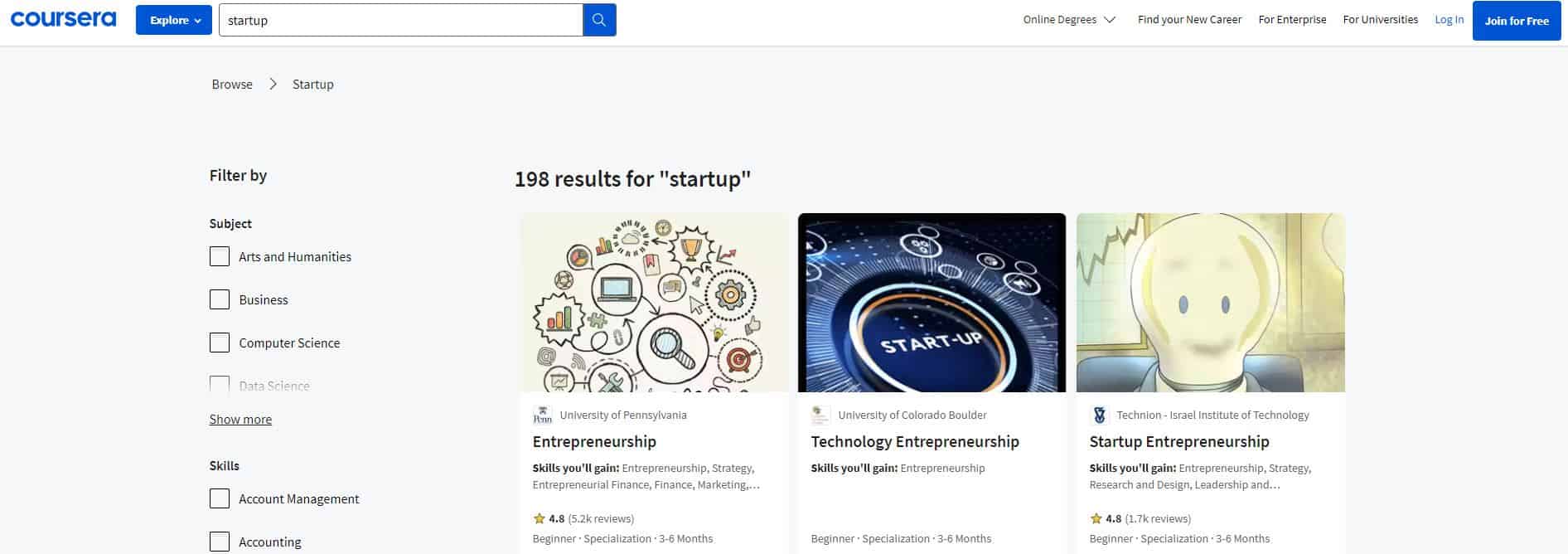The height and width of the screenshot is (554, 1568).
Task: Click the University of Colorado Boulder logo
Action: coord(820,415)
